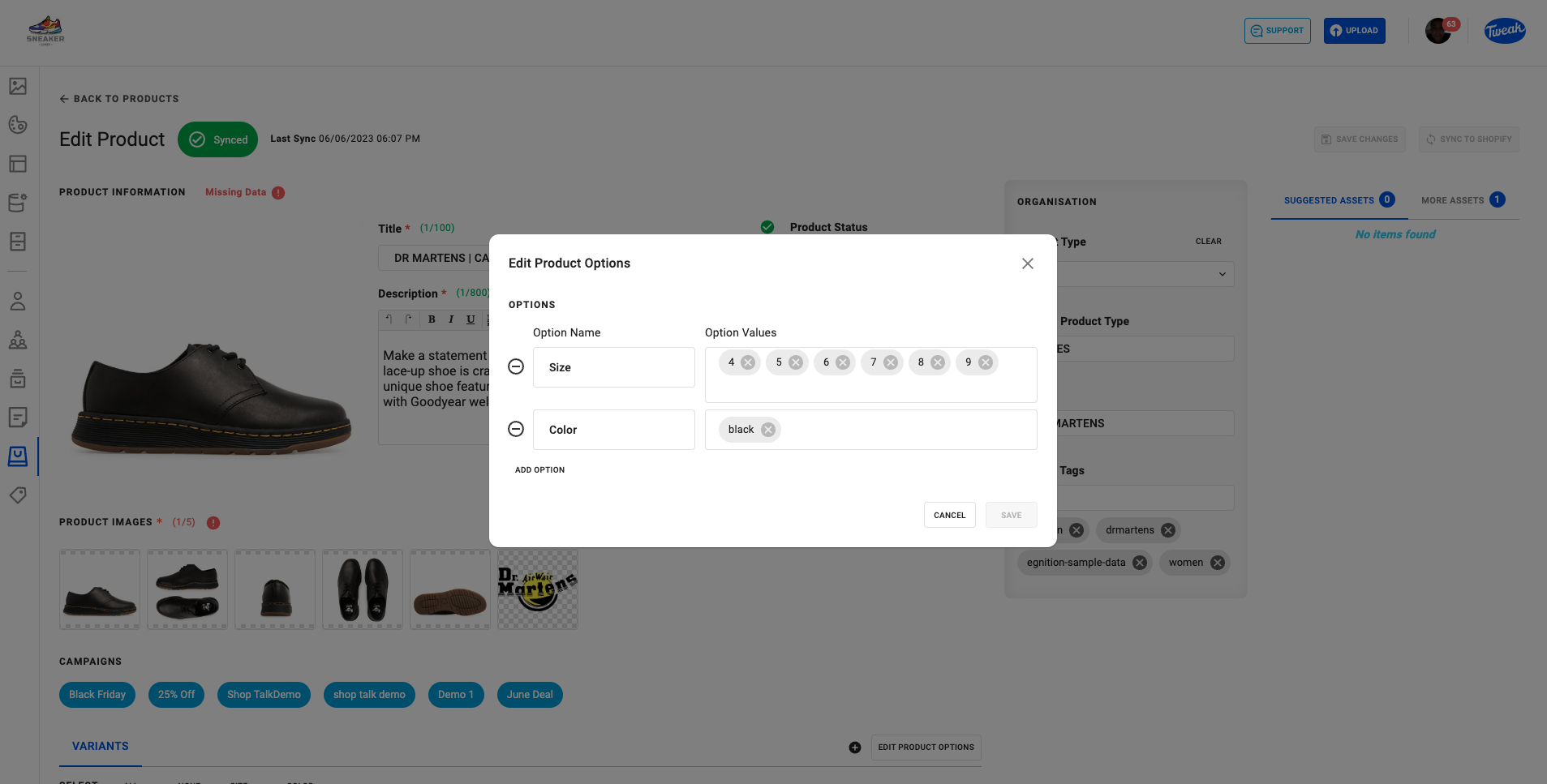Click the Cancel button in dialog
Image resolution: width=1547 pixels, height=784 pixels.
(950, 515)
